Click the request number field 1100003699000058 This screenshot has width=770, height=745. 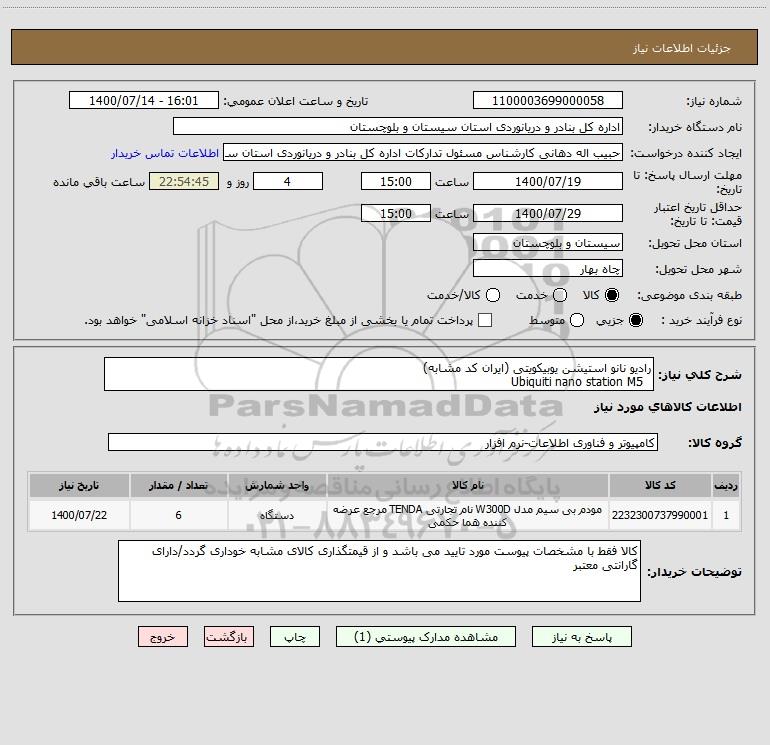(548, 101)
